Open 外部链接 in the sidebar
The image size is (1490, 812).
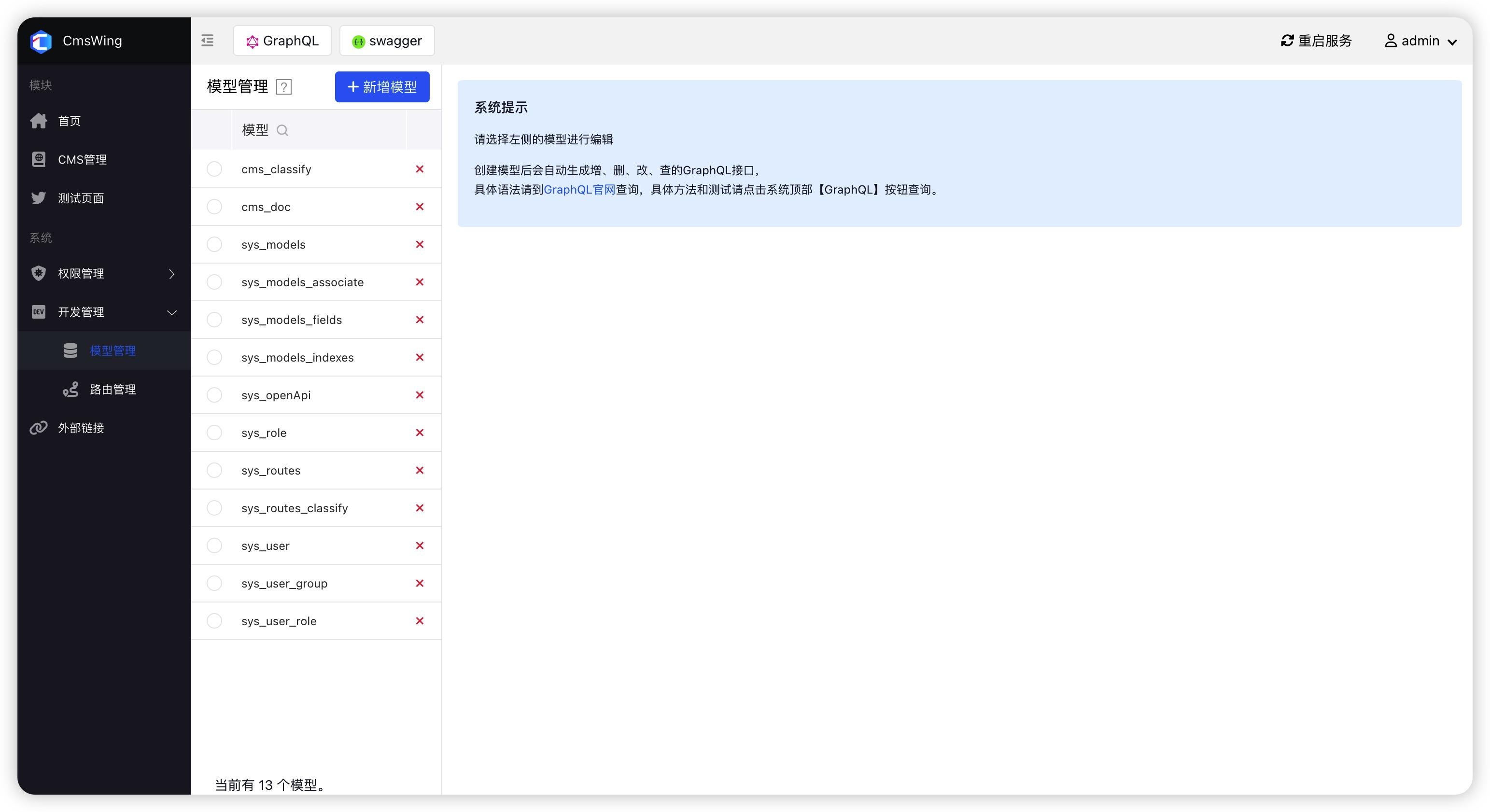point(104,428)
